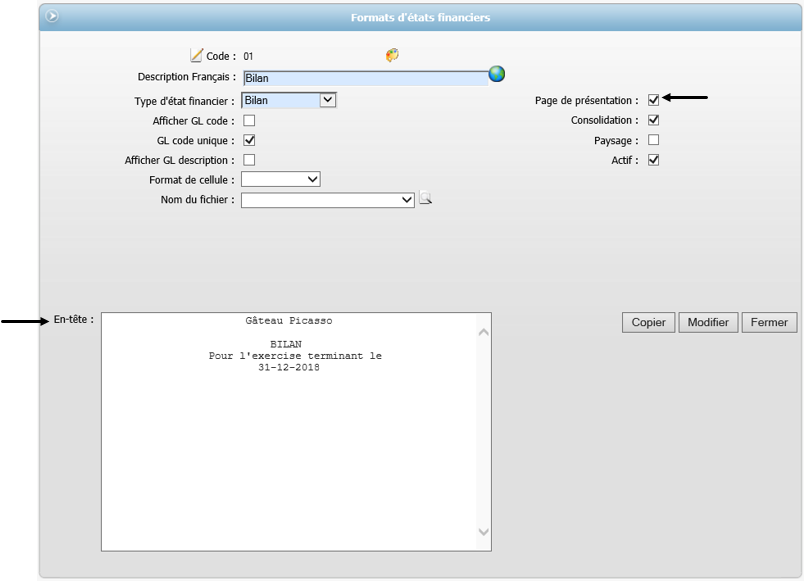Click the round arrow icon in the title bar
Viewport: 804px width, 582px height.
pyautogui.click(x=52, y=17)
